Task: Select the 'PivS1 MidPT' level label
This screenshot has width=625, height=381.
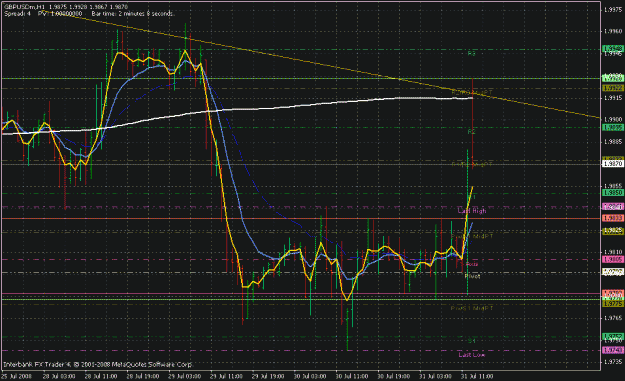Action: [x=472, y=308]
